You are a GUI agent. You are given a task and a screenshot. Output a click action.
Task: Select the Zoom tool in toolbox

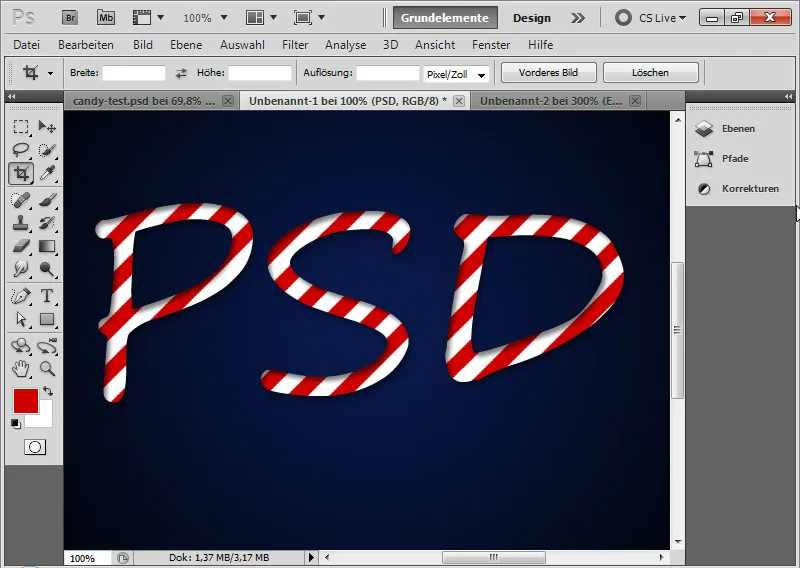pos(47,368)
